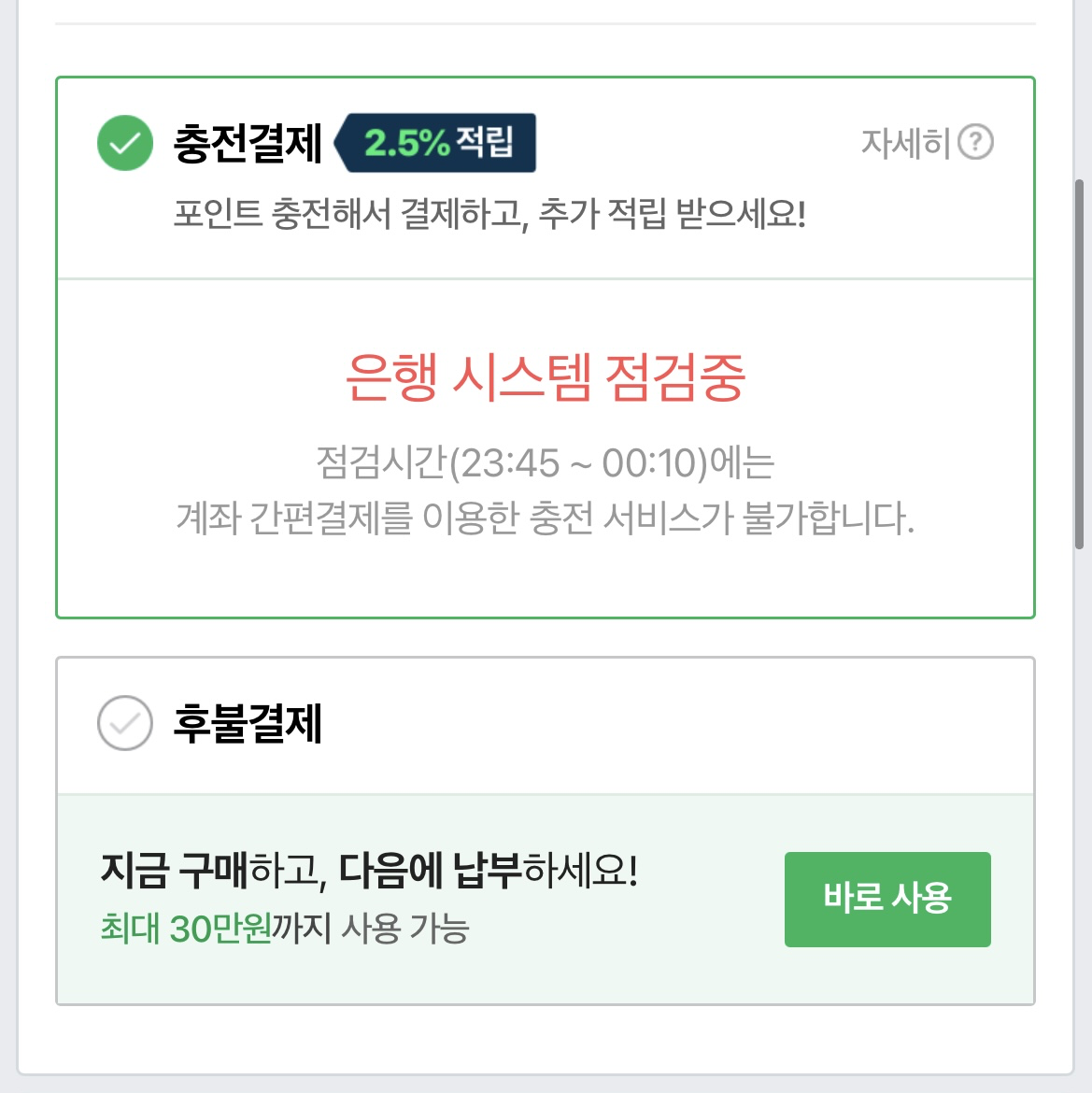Open the 자세히 details link
This screenshot has width=1092, height=1093.
tap(905, 143)
